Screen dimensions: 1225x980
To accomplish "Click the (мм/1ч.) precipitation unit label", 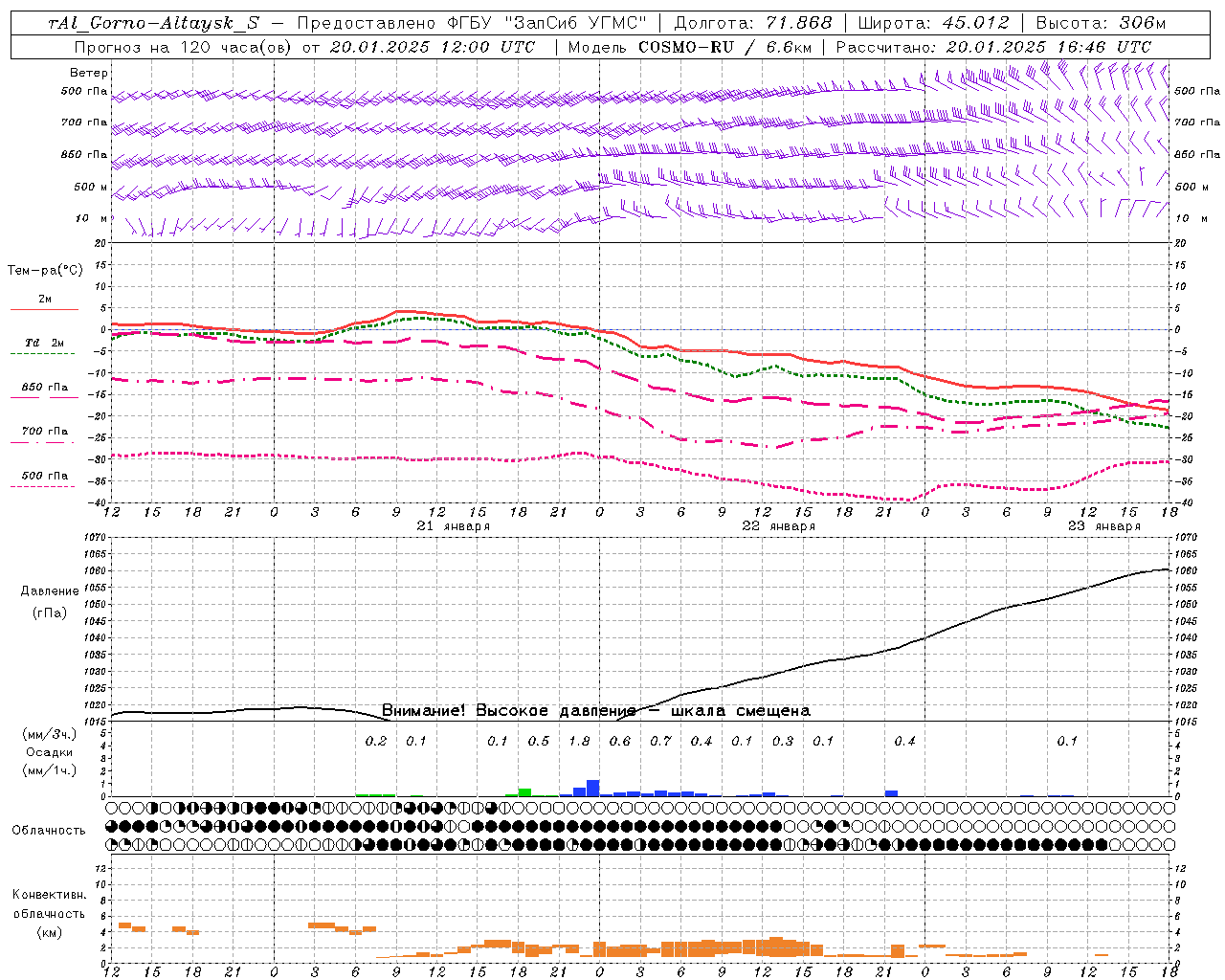I will pos(48,770).
